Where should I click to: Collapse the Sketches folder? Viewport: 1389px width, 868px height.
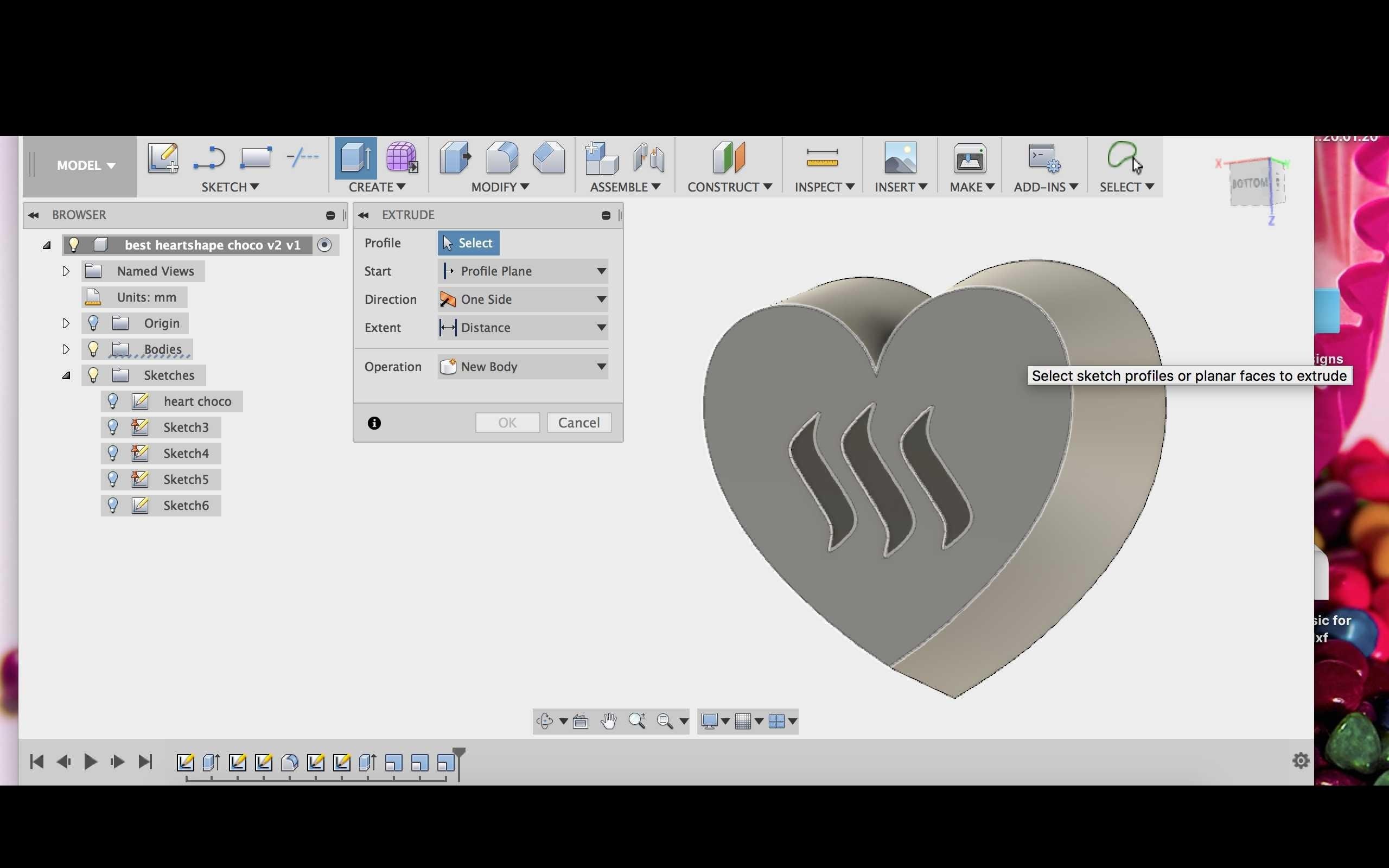[66, 375]
